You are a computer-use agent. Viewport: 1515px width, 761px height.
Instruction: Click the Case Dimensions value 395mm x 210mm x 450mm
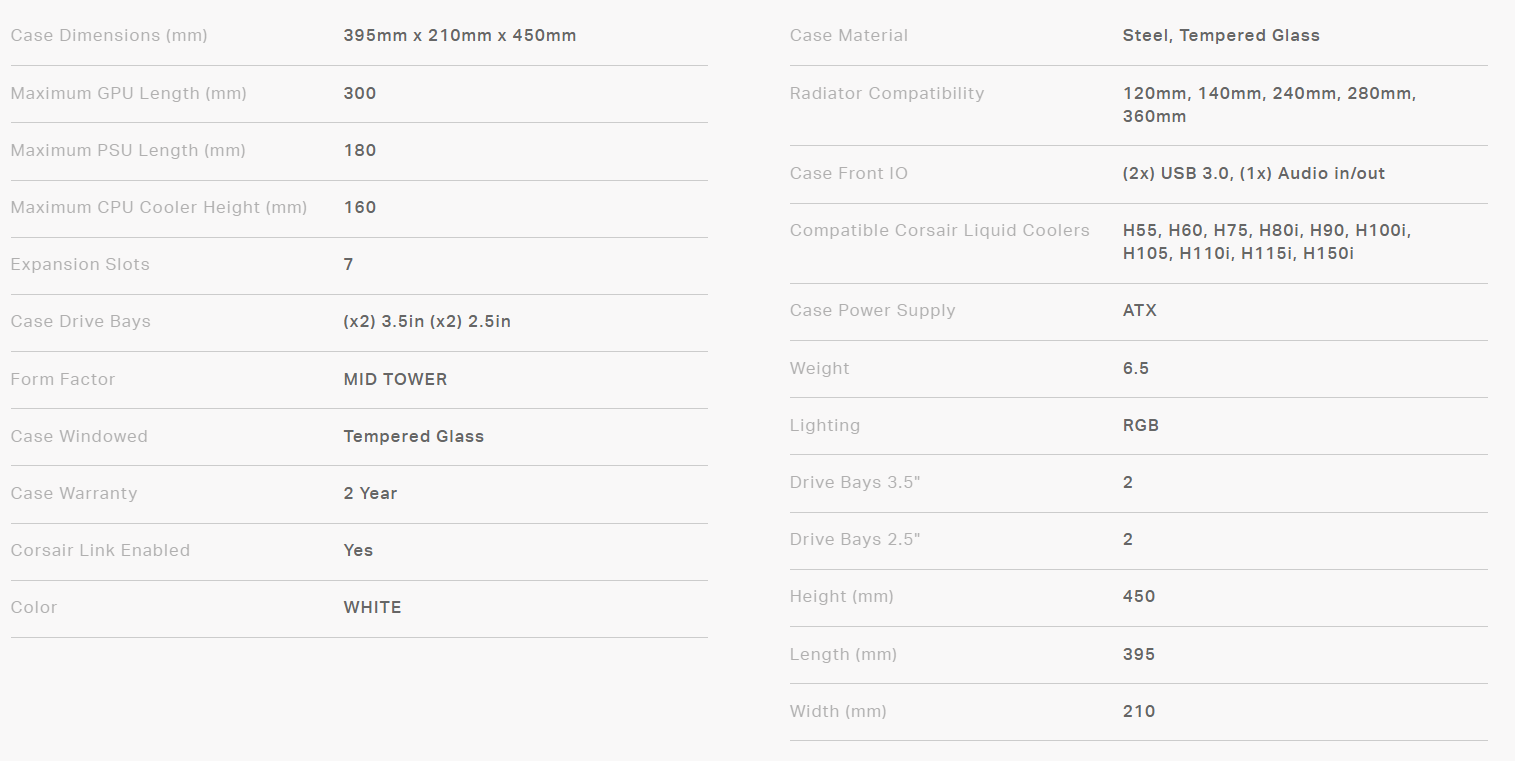click(459, 36)
